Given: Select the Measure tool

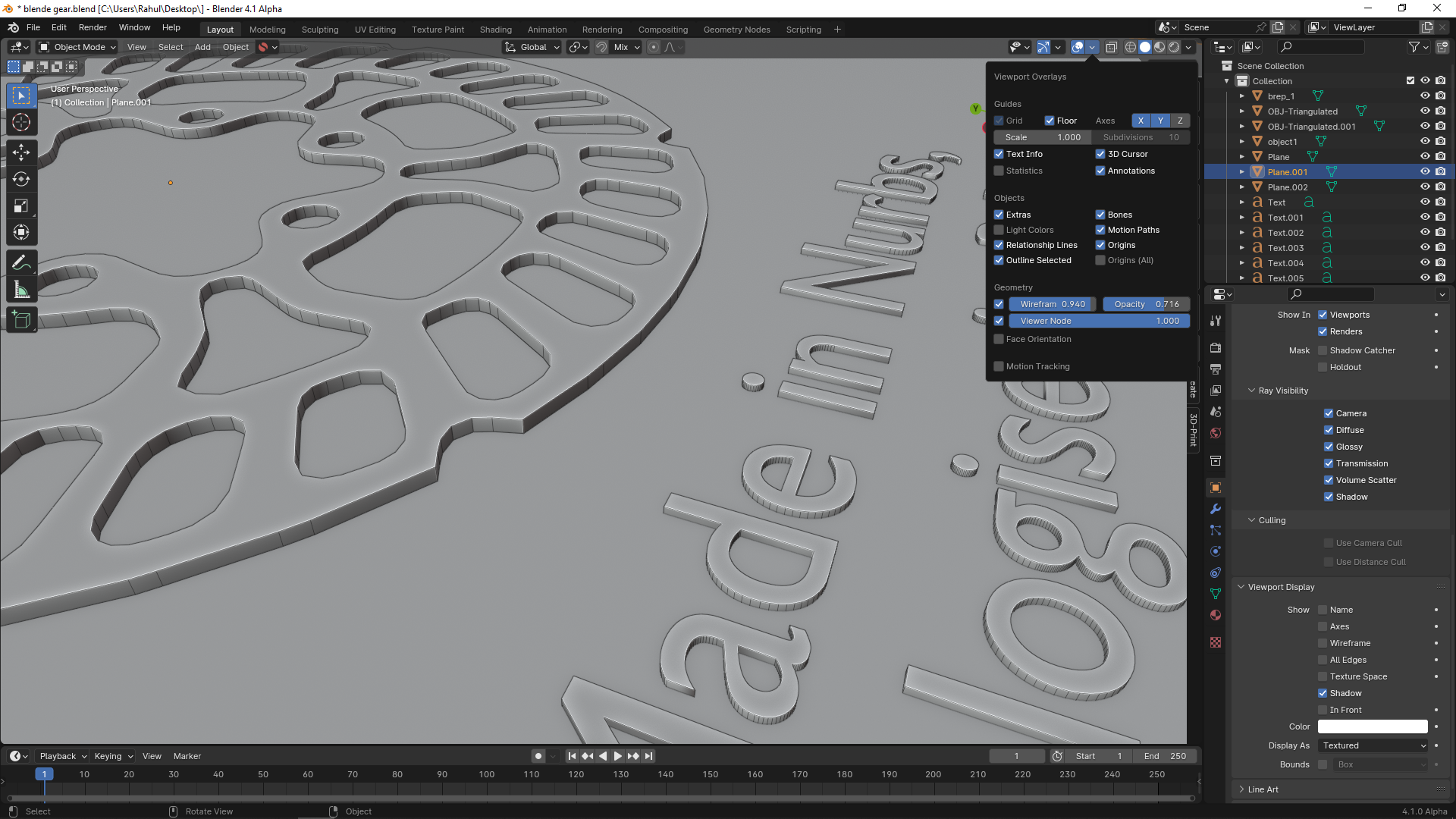Looking at the screenshot, I should [x=21, y=290].
